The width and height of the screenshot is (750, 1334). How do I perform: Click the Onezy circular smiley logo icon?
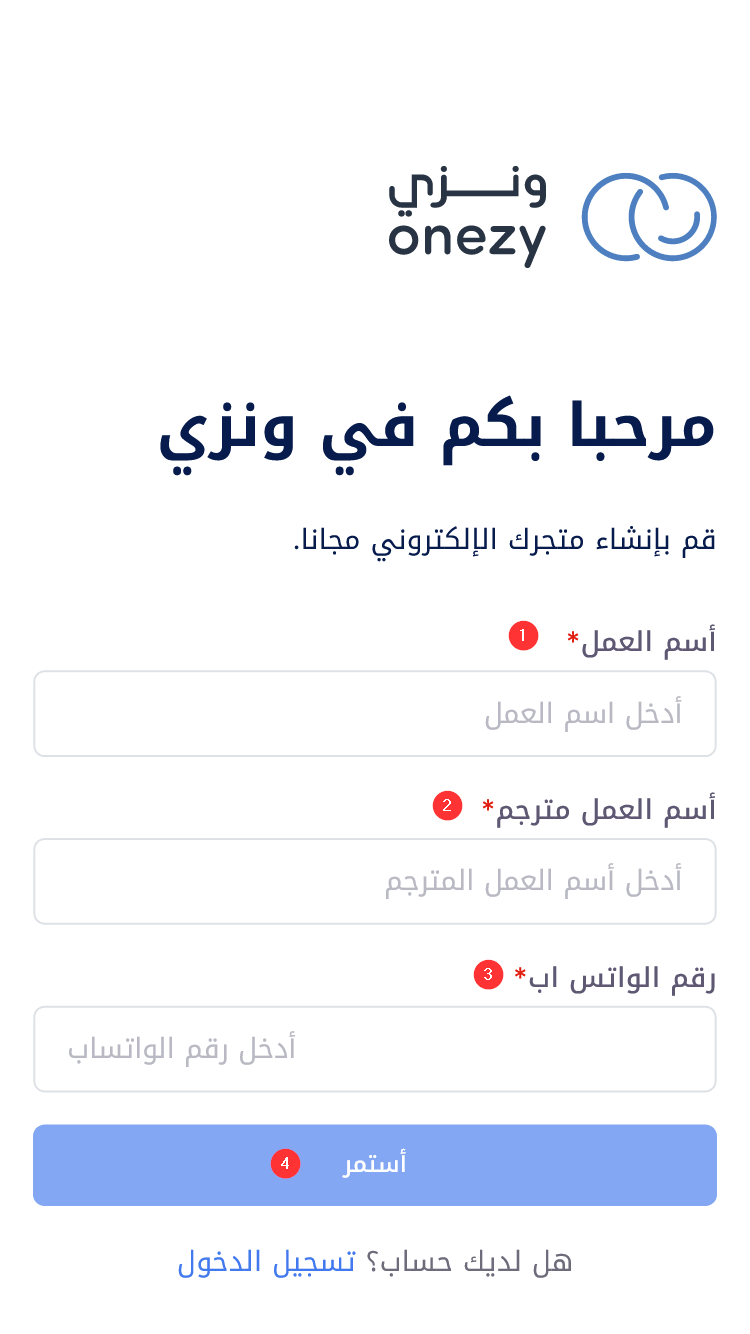tap(649, 217)
